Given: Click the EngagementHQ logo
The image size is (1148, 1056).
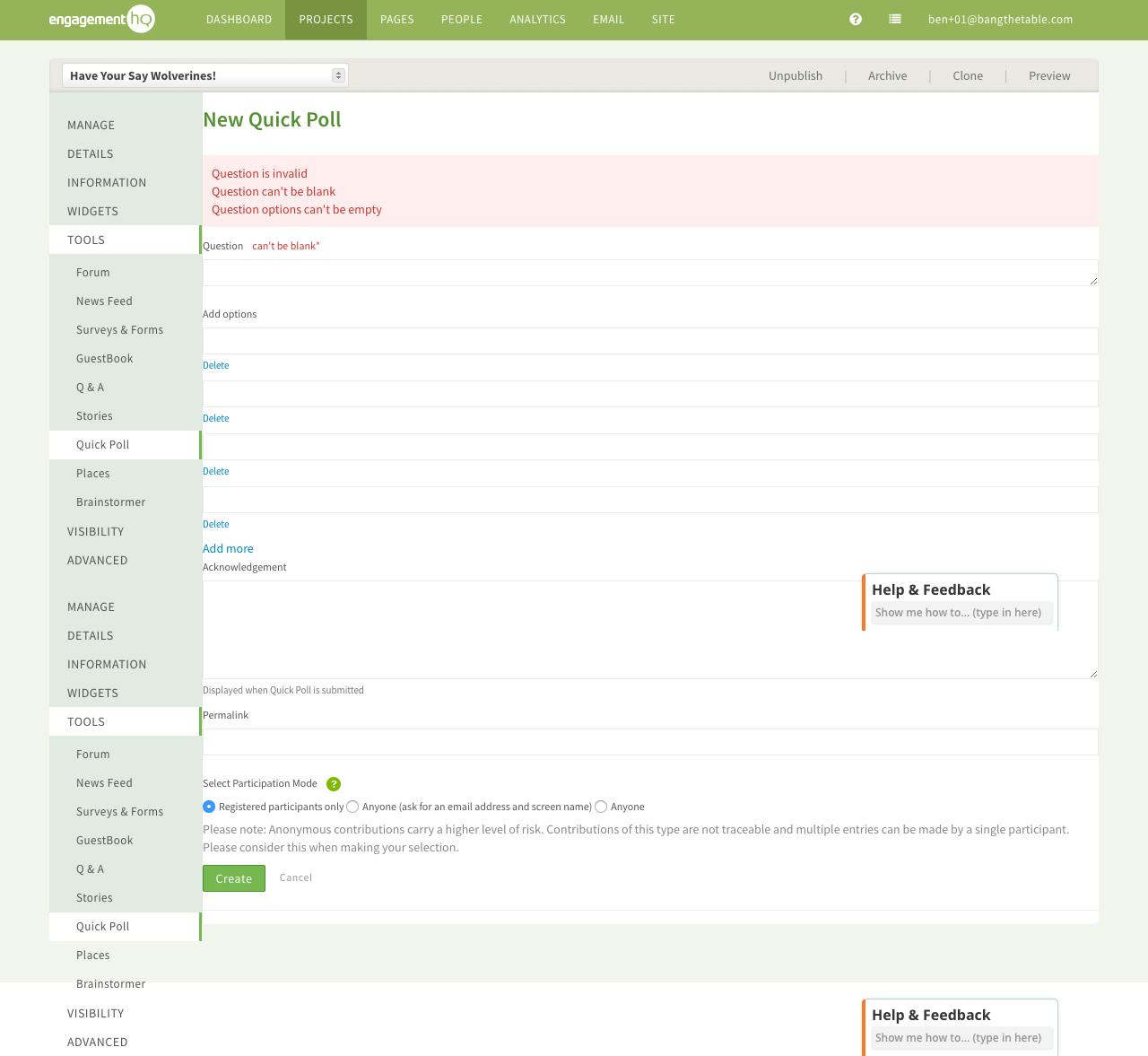Looking at the screenshot, I should coord(101,19).
